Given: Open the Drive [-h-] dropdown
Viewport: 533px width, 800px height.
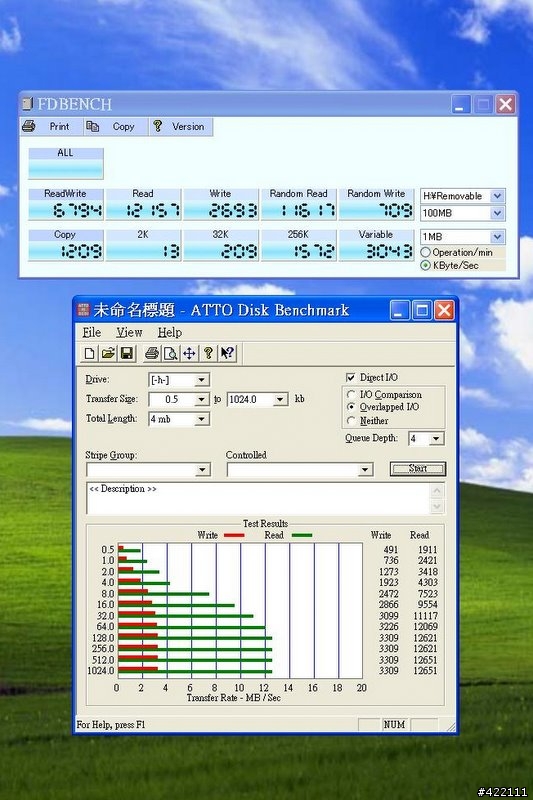Looking at the screenshot, I should (201, 380).
